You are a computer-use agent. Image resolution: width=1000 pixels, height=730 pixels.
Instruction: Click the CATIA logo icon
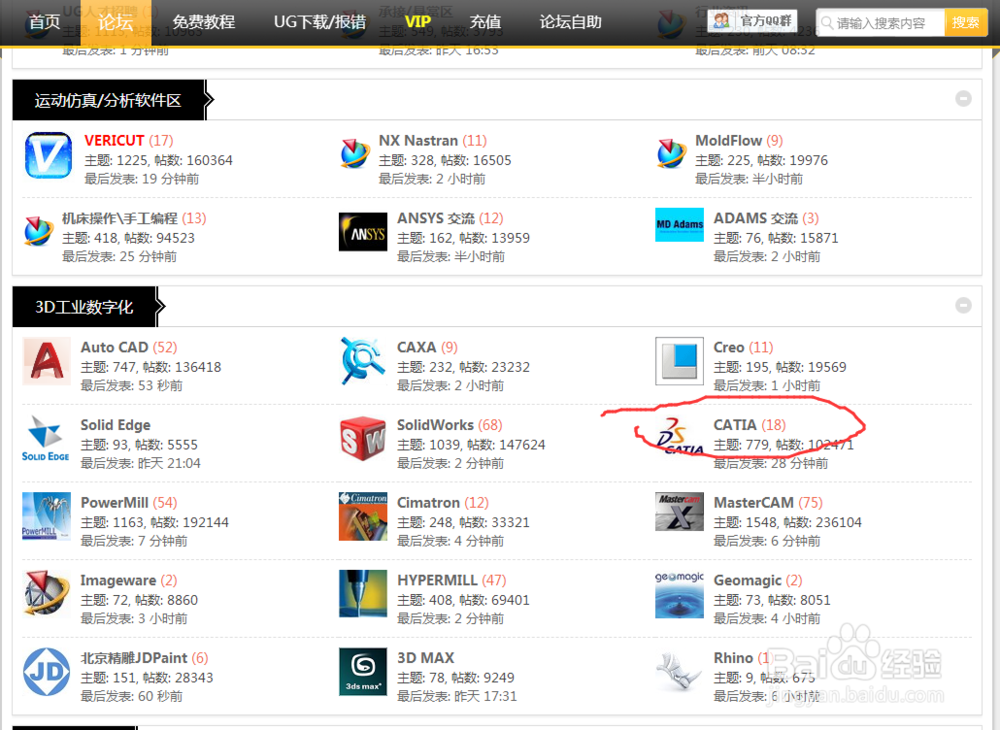point(679,437)
